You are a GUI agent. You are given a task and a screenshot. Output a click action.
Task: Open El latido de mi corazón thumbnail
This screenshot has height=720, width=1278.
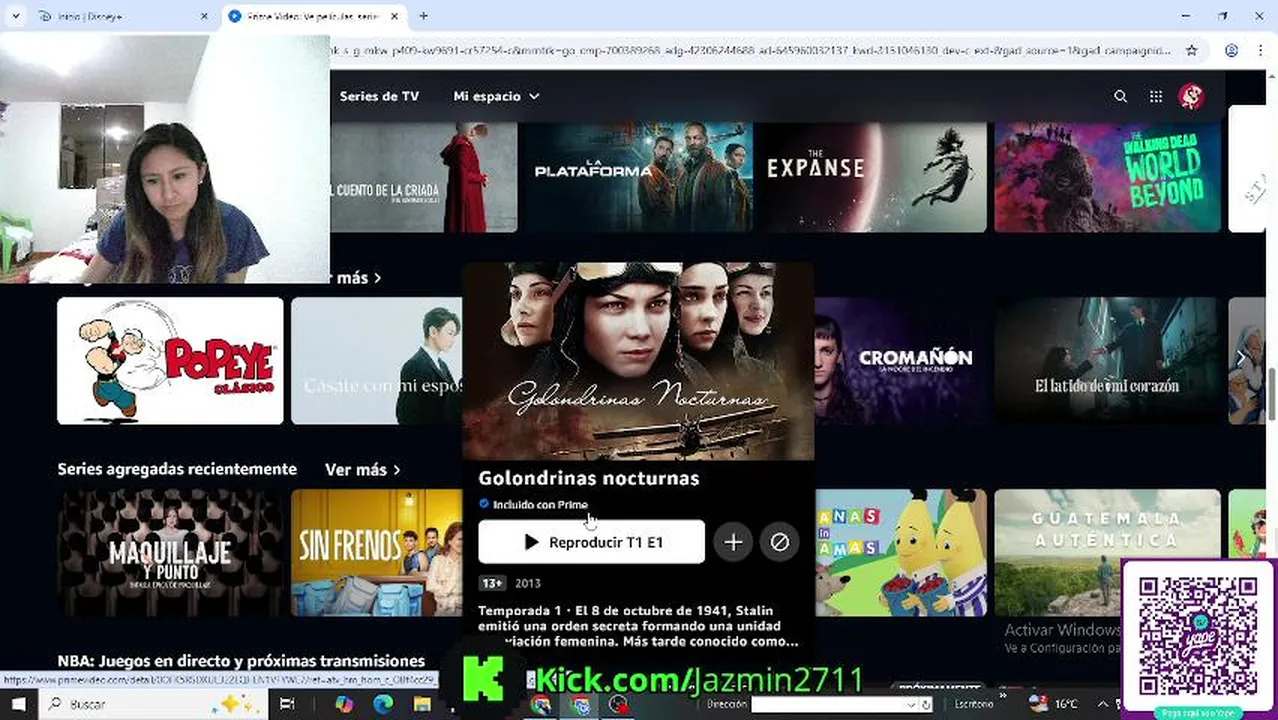pyautogui.click(x=1107, y=360)
